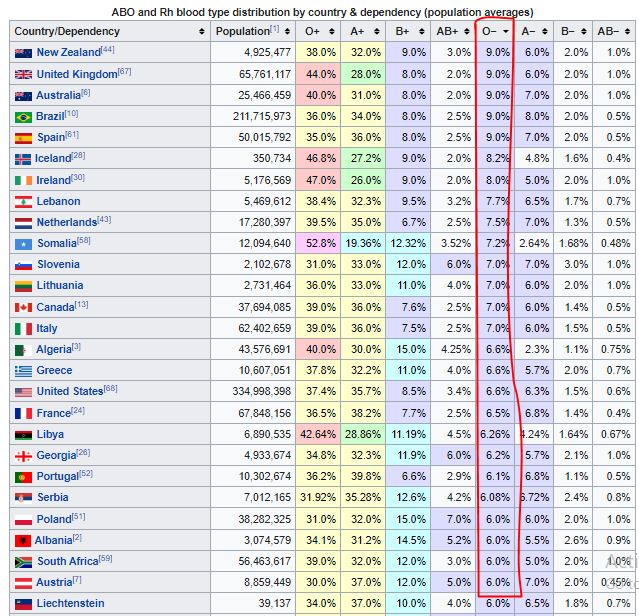Click the South Africa flag icon
The height and width of the screenshot is (616, 639).
[x=23, y=562]
